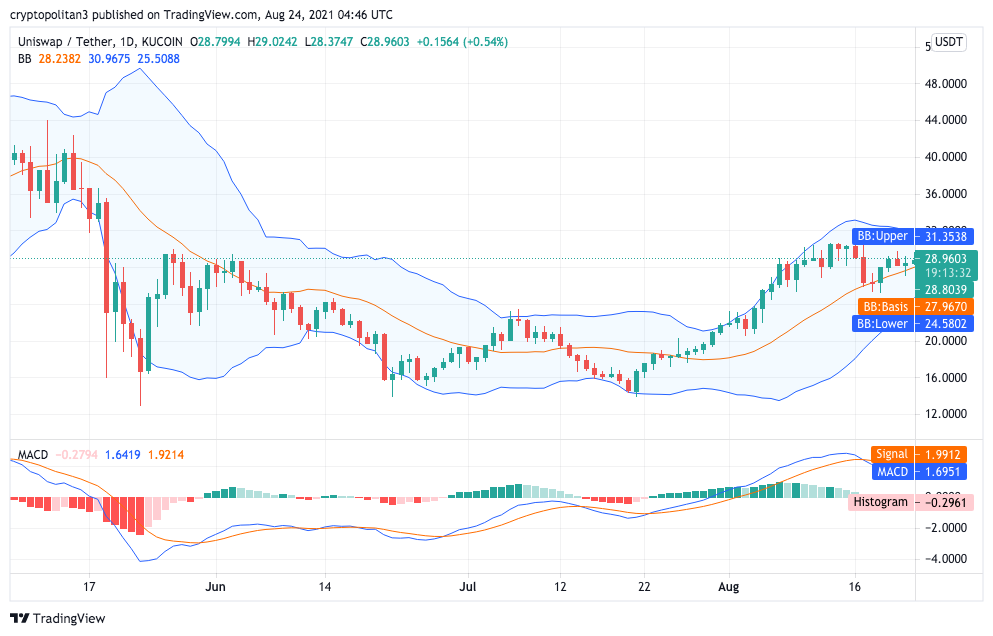This screenshot has width=993, height=636.
Task: Click the 16.0000 price axis label
Action: (x=946, y=378)
